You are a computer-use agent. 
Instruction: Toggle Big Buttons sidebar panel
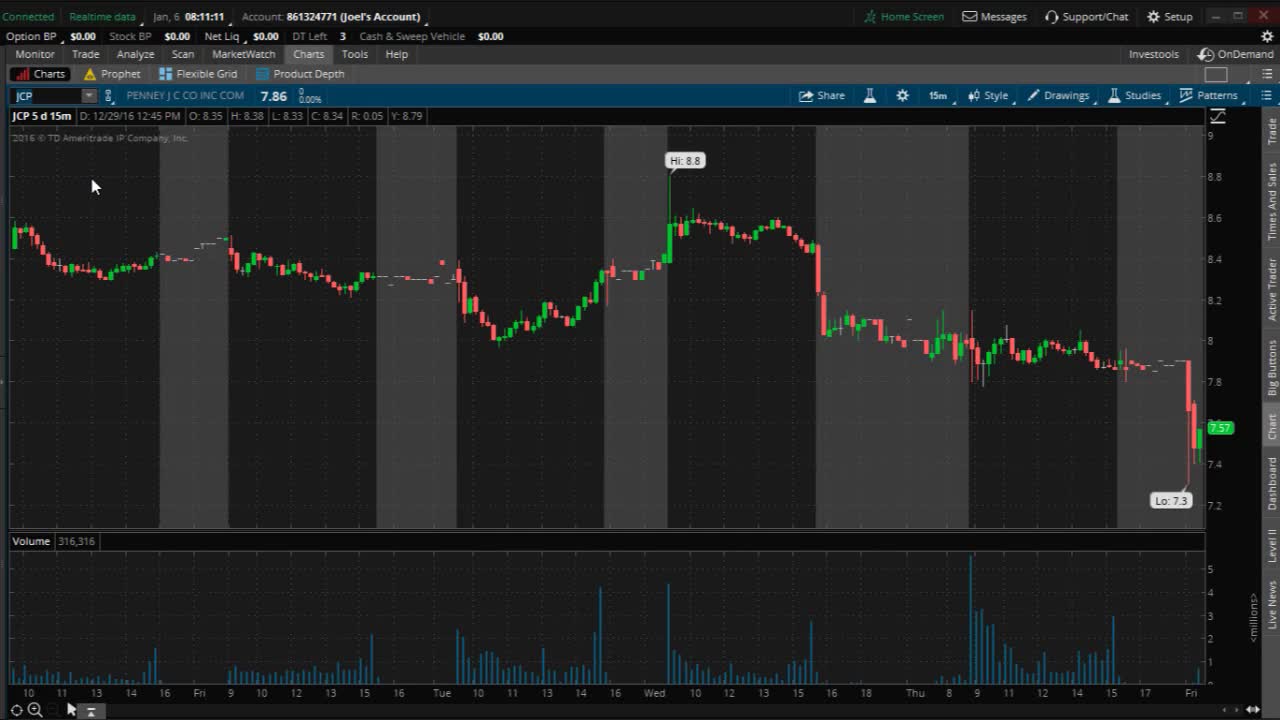pos(1272,368)
